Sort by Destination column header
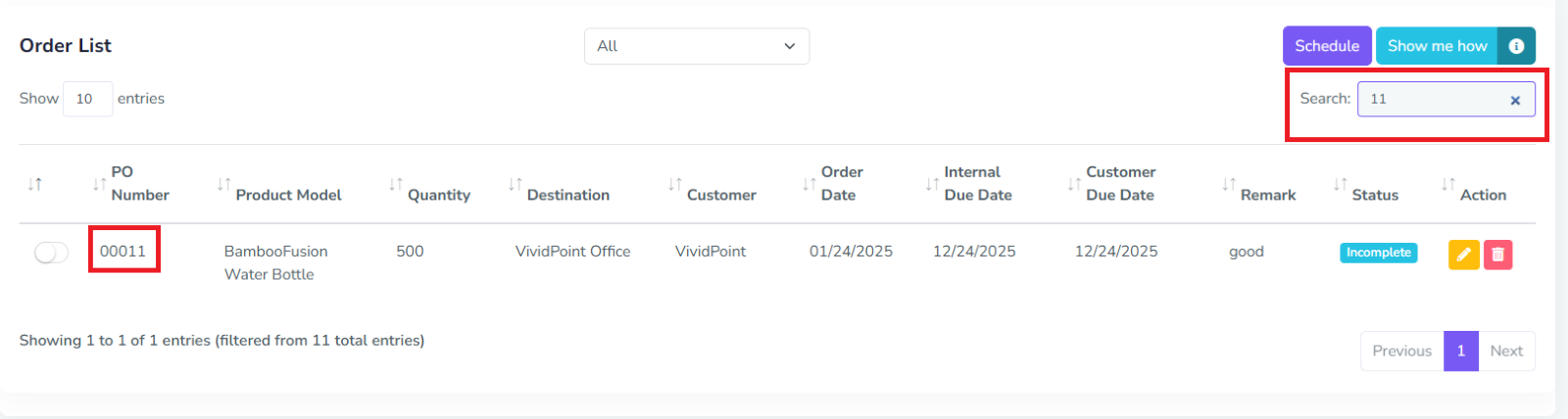 pyautogui.click(x=567, y=195)
